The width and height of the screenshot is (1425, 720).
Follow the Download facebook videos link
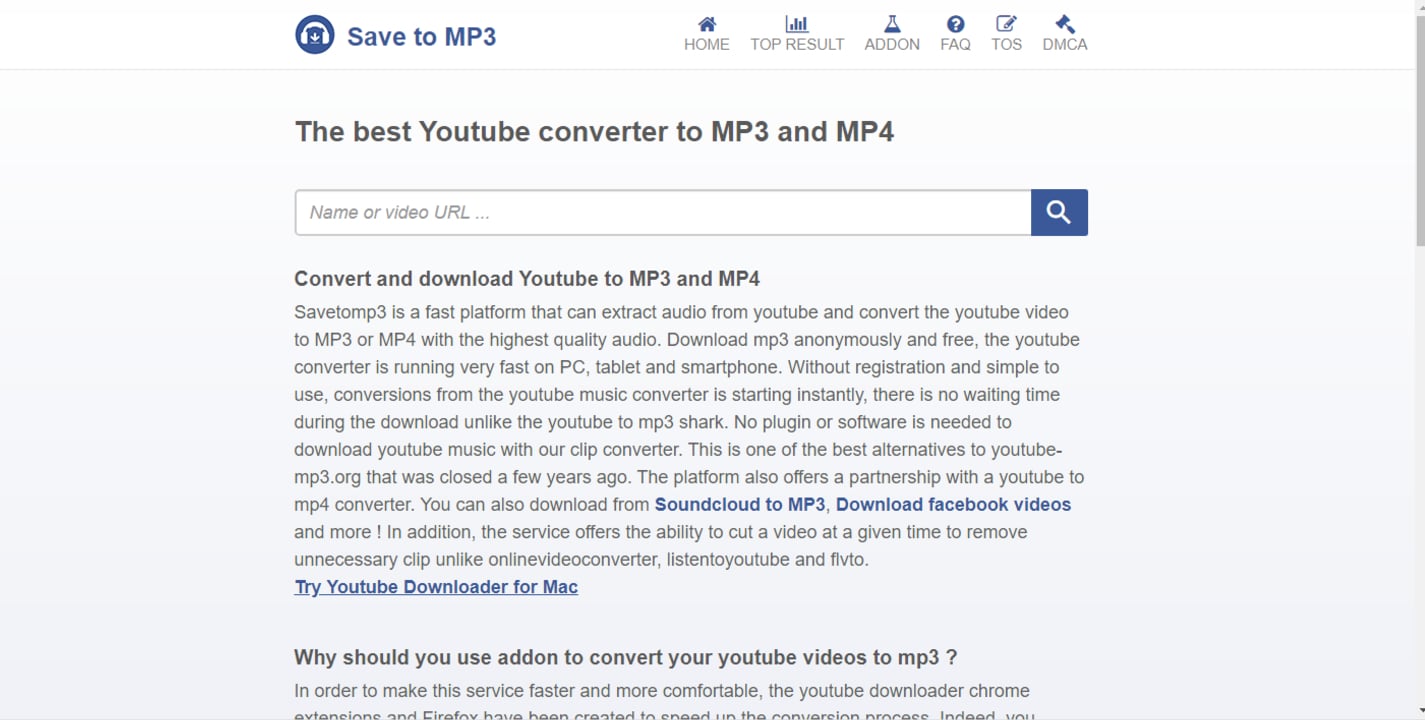click(x=953, y=505)
